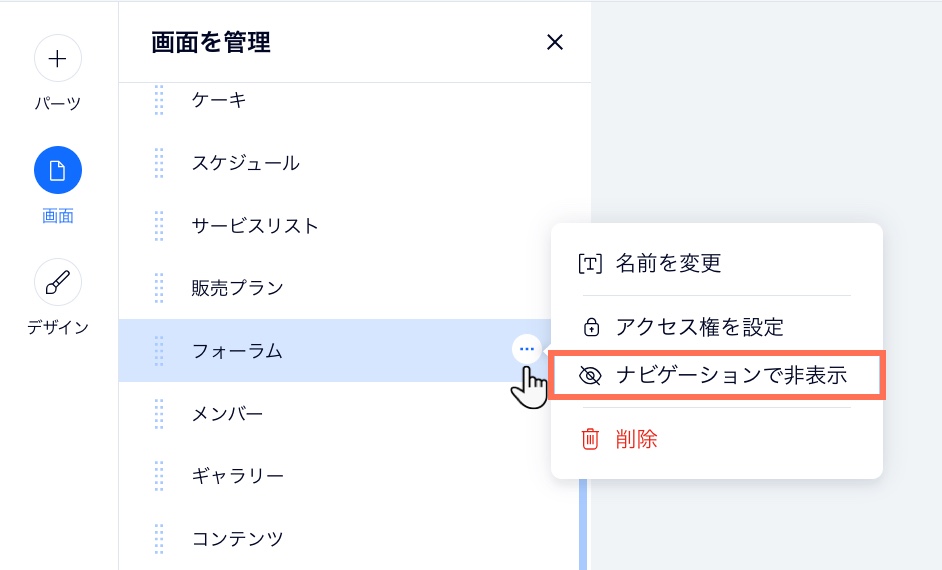942x570 pixels.
Task: Click 削除 to delete the page
Action: (636, 438)
